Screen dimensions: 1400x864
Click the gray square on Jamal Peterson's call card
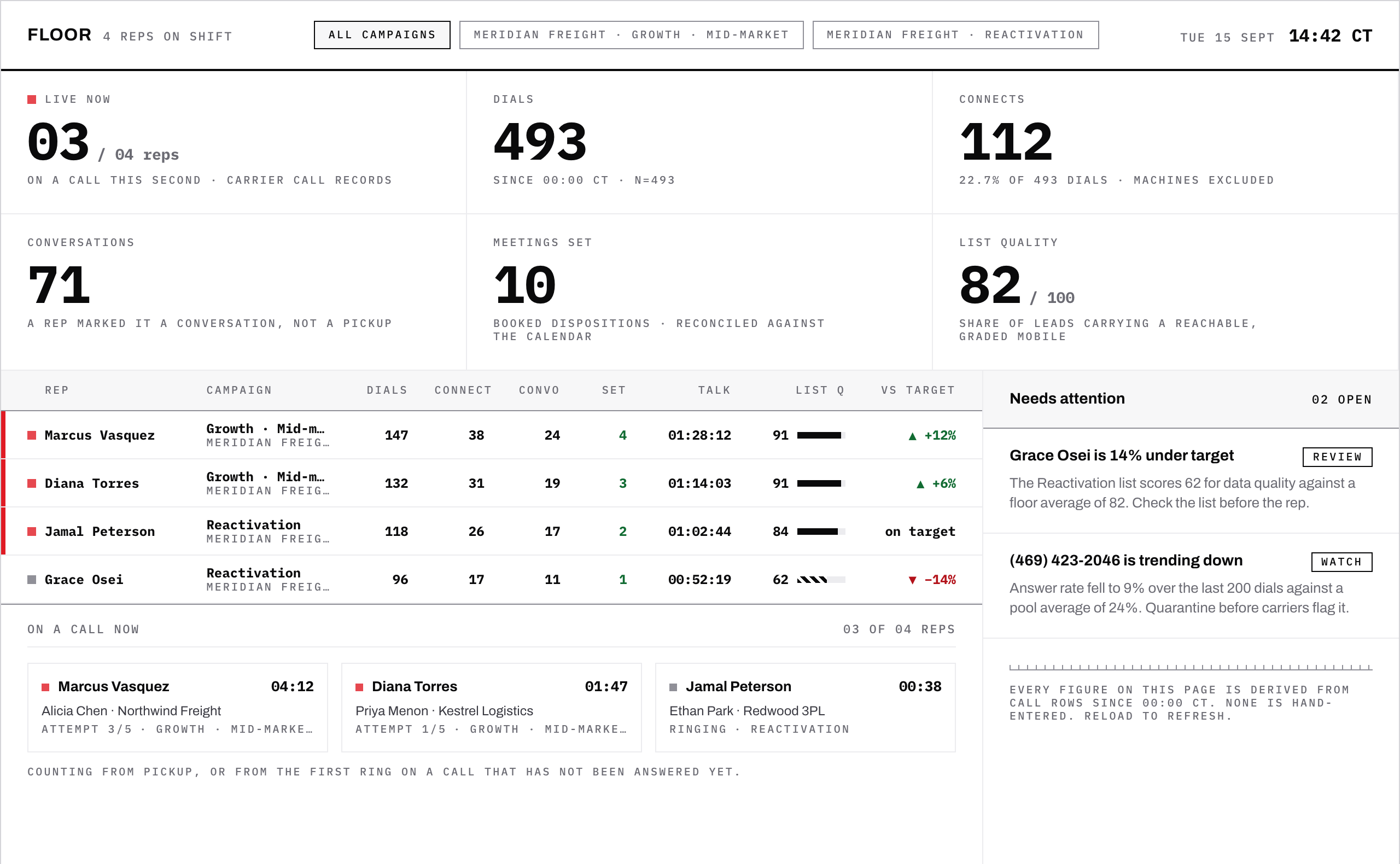673,687
